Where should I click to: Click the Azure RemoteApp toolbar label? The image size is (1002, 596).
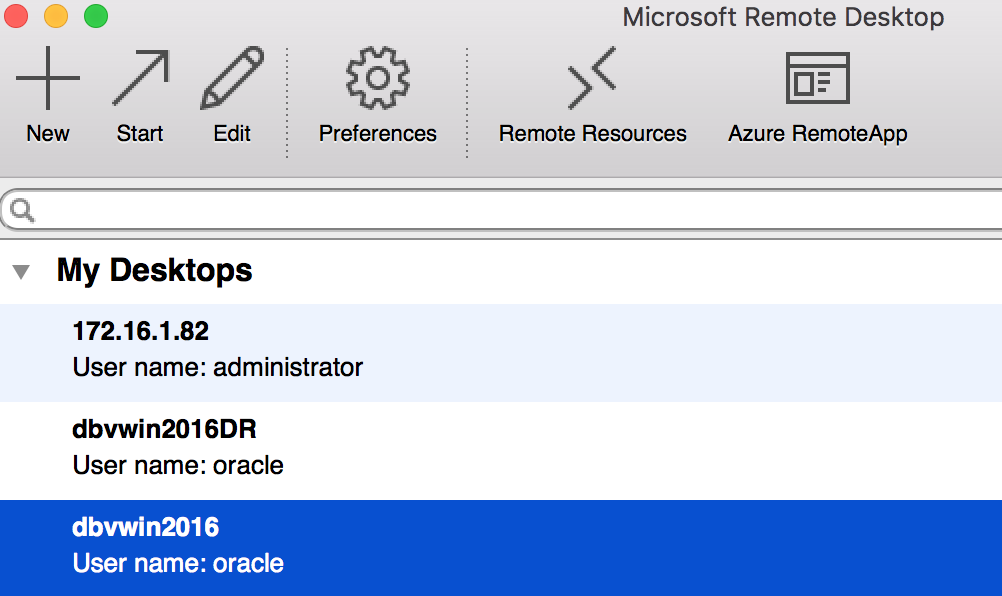pos(817,134)
